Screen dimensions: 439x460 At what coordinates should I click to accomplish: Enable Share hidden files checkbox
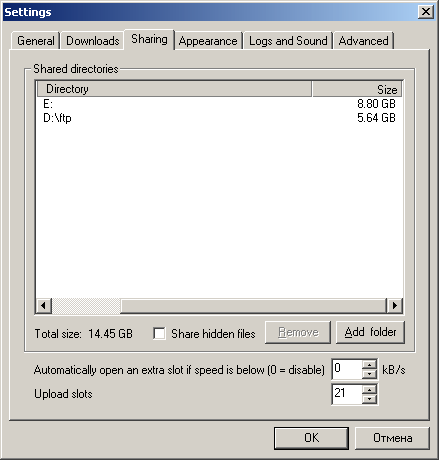pos(159,333)
